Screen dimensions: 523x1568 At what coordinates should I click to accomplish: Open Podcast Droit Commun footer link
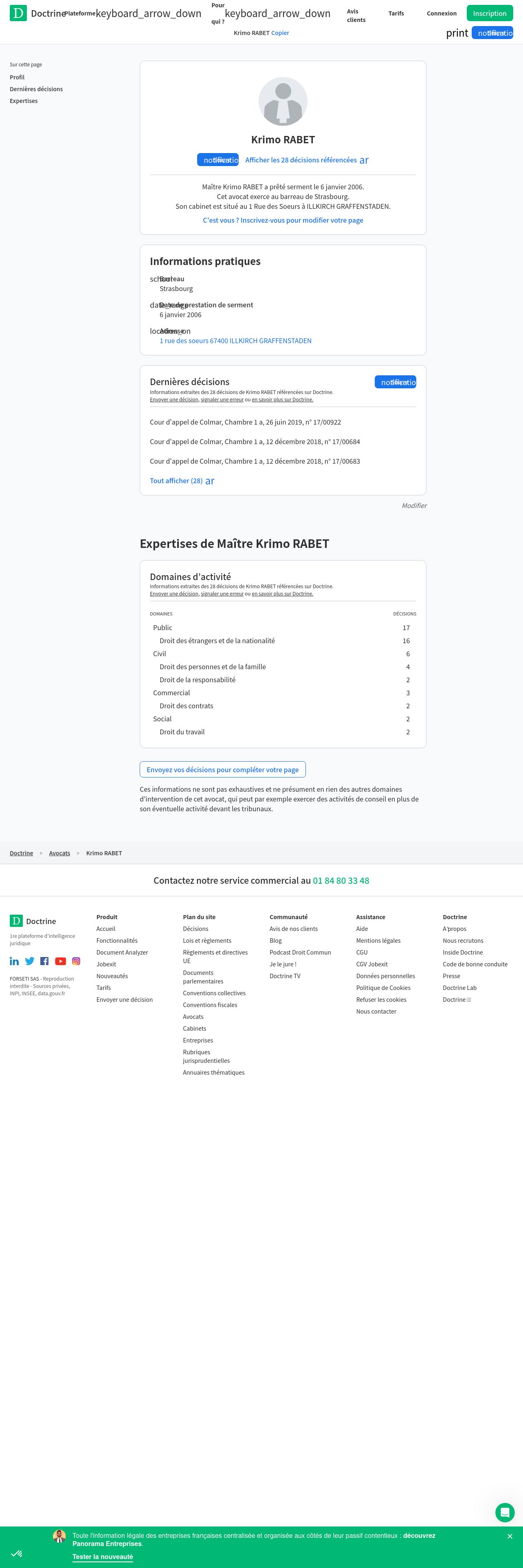(x=300, y=953)
